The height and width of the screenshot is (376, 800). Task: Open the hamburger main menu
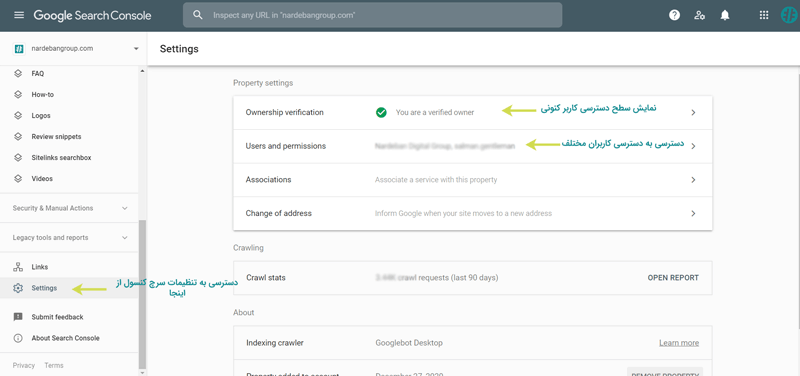click(x=19, y=15)
